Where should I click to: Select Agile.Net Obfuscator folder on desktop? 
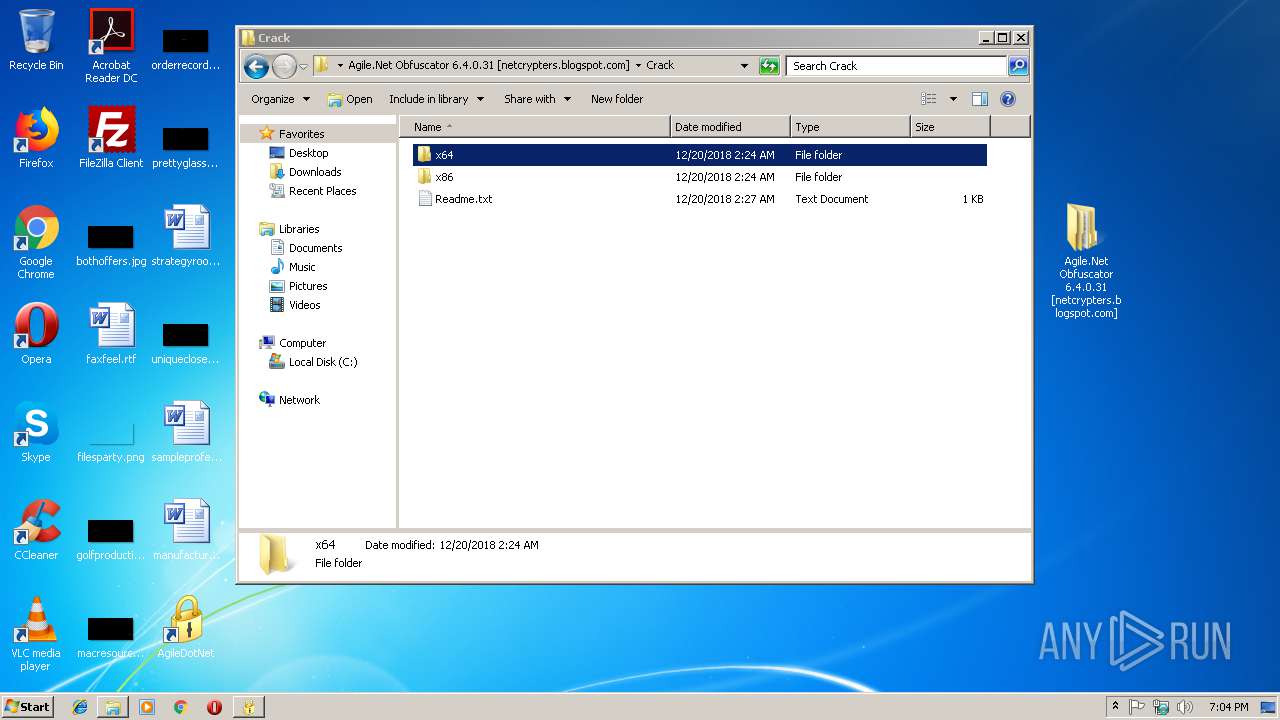[x=1086, y=262]
